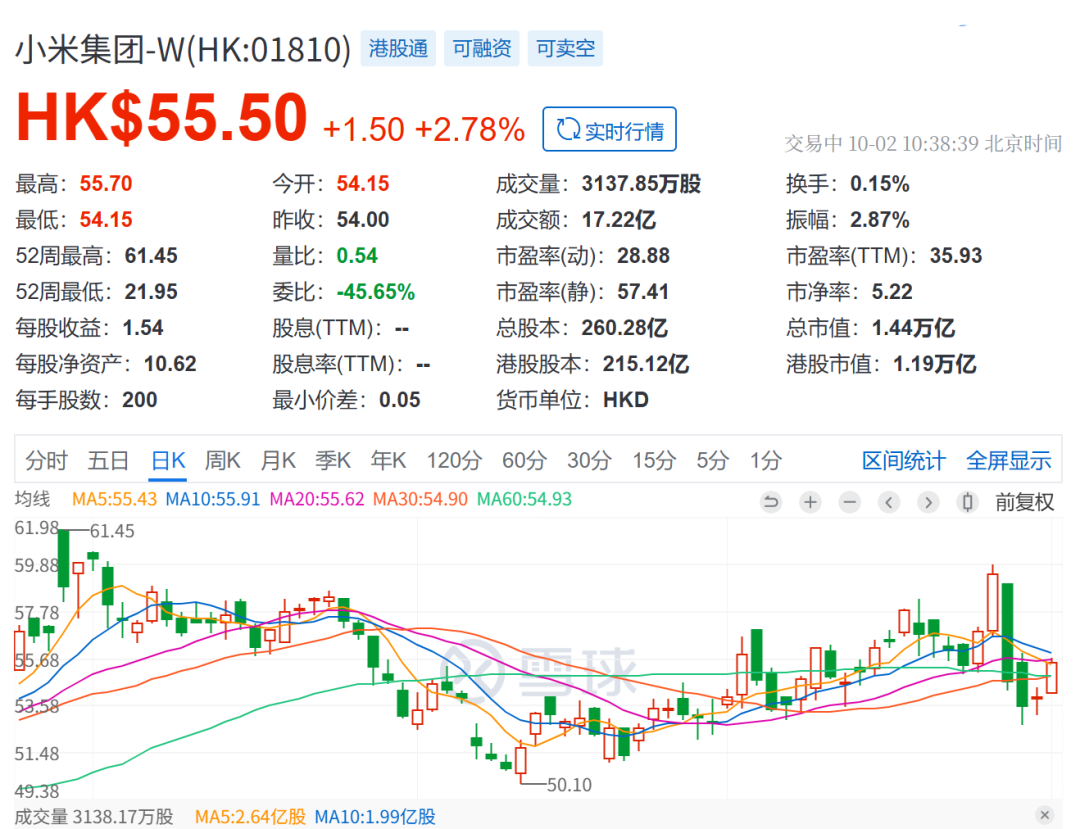Image resolution: width=1080 pixels, height=829 pixels.
Task: Select the 1分 interval tab
Action: pyautogui.click(x=766, y=460)
